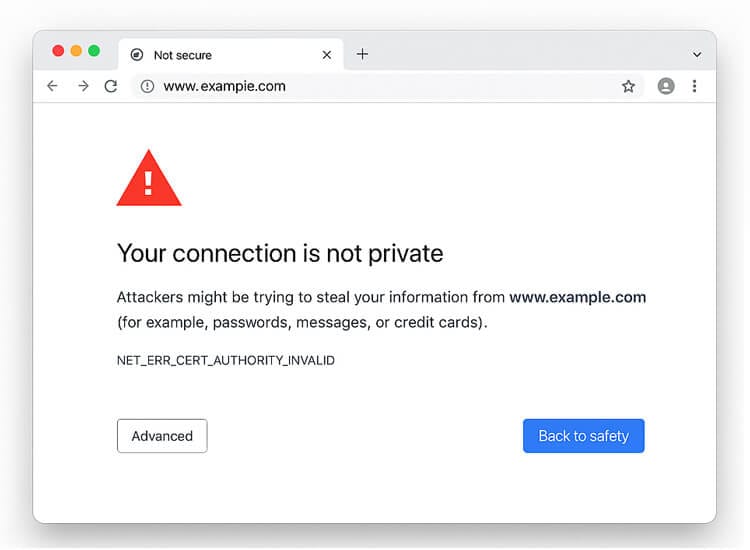Open the three-dot Chrome menu
Screen dimensions: 750x550
point(694,86)
